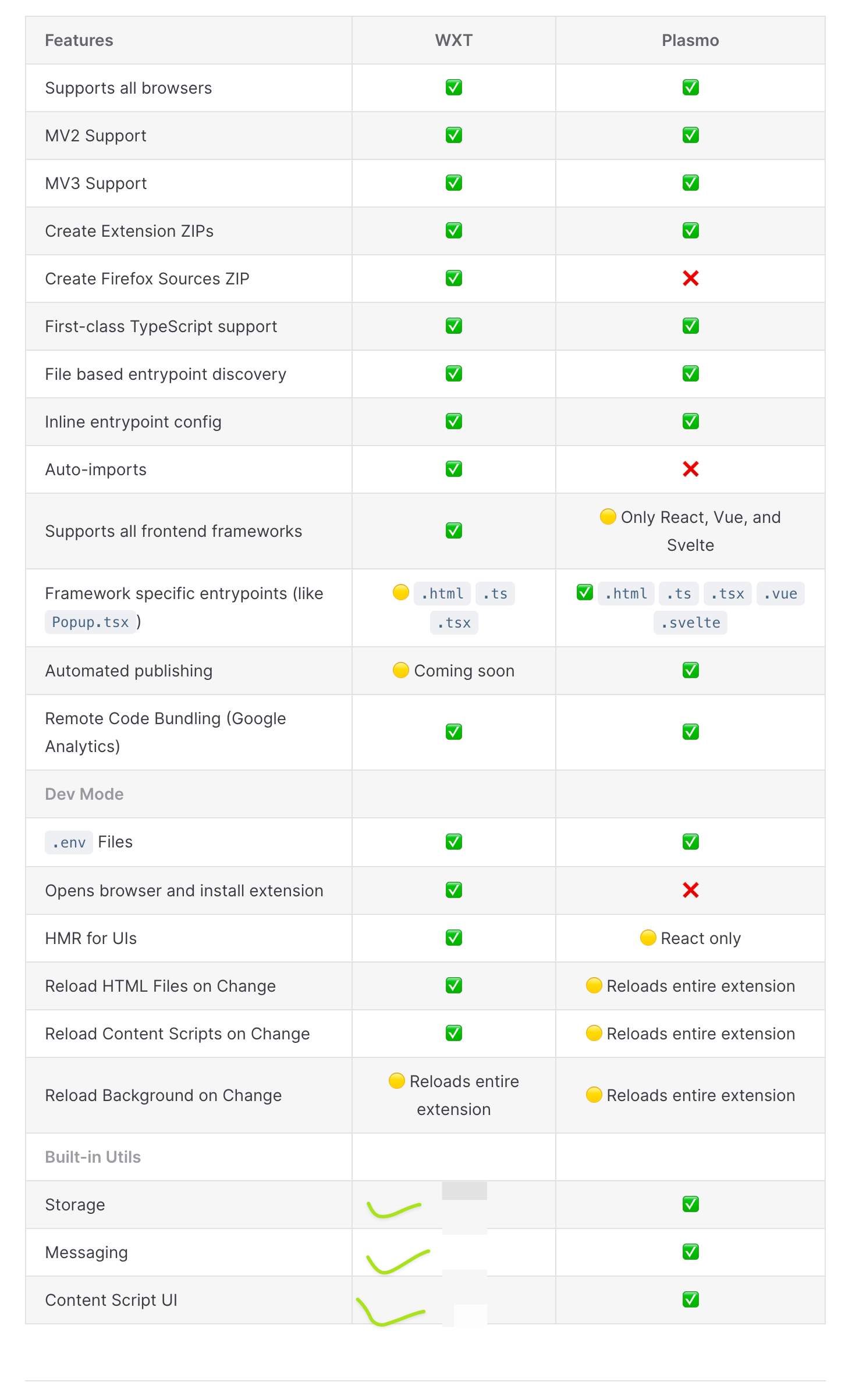Screen dimensions: 852x1400
Task: Click the .env code tag
Action: (69, 842)
